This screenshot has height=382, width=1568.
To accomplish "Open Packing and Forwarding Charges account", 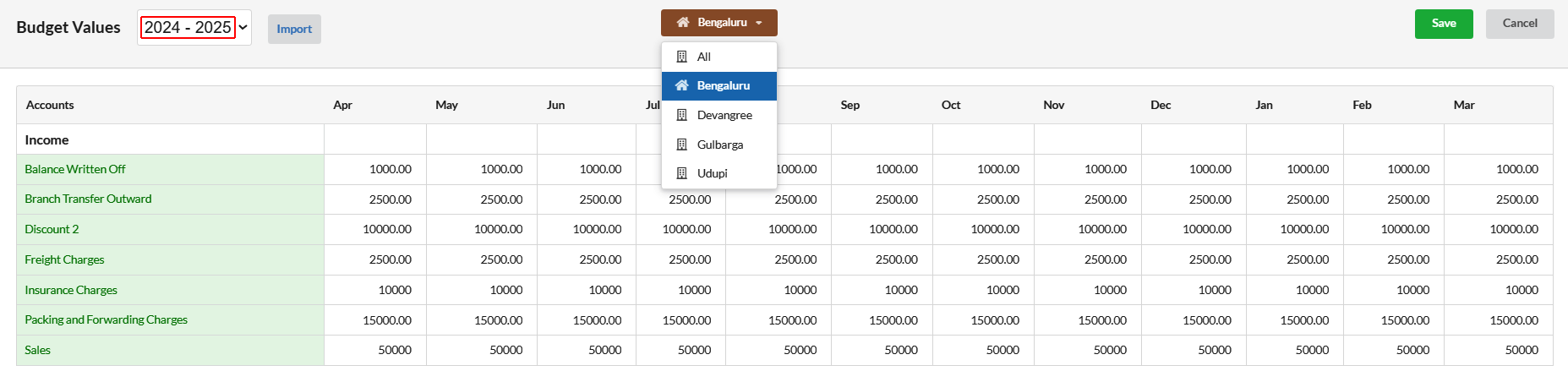I will 106,319.
